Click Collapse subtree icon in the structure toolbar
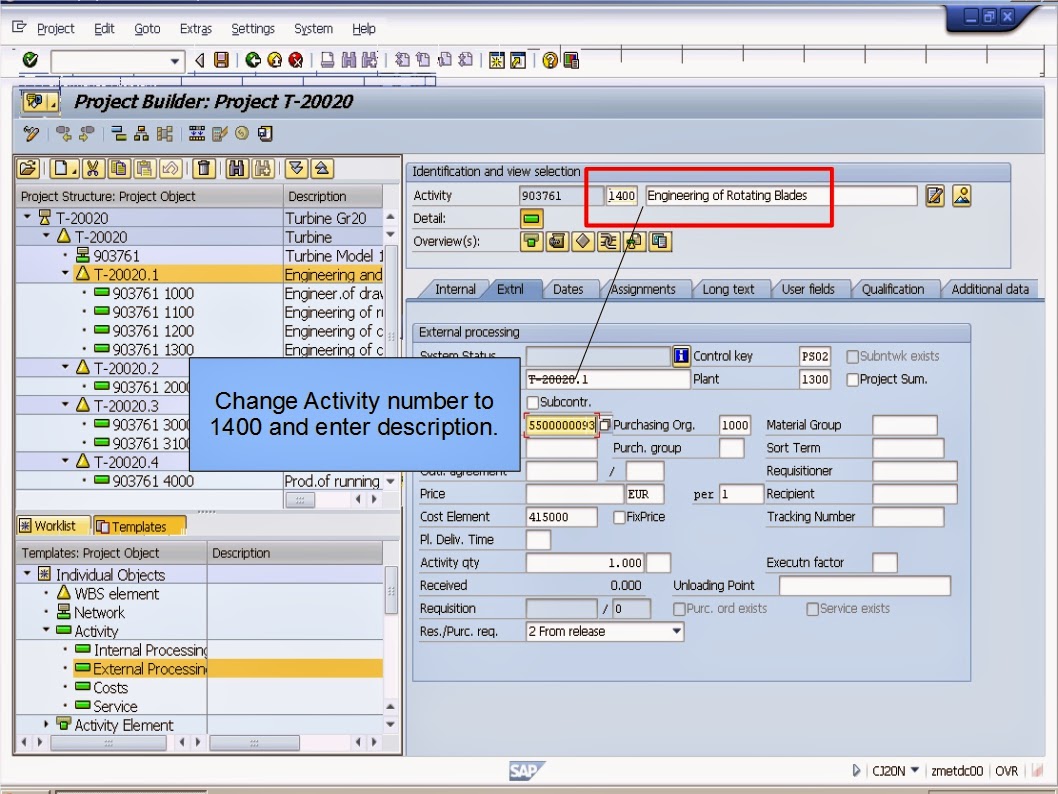Screen dimensions: 1058x794 322,169
